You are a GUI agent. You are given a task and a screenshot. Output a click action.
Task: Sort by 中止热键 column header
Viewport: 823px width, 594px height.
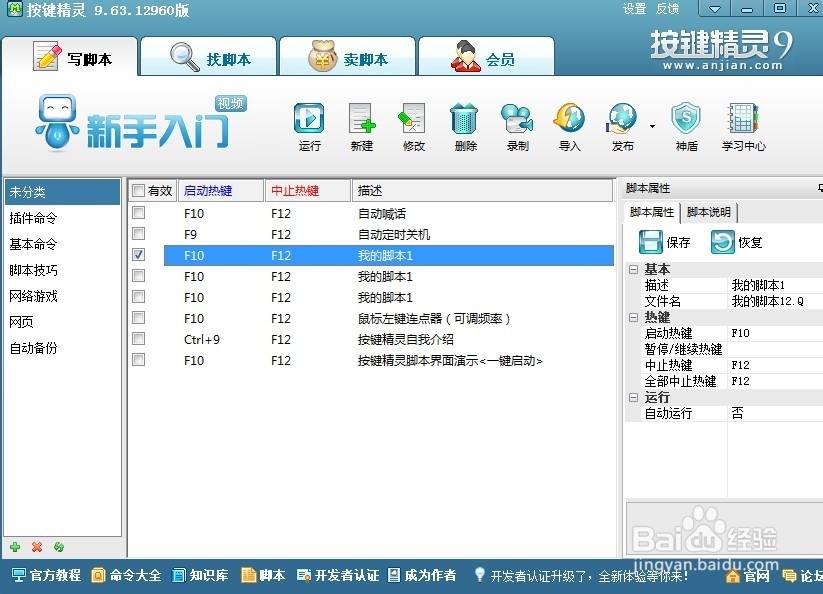pos(308,190)
